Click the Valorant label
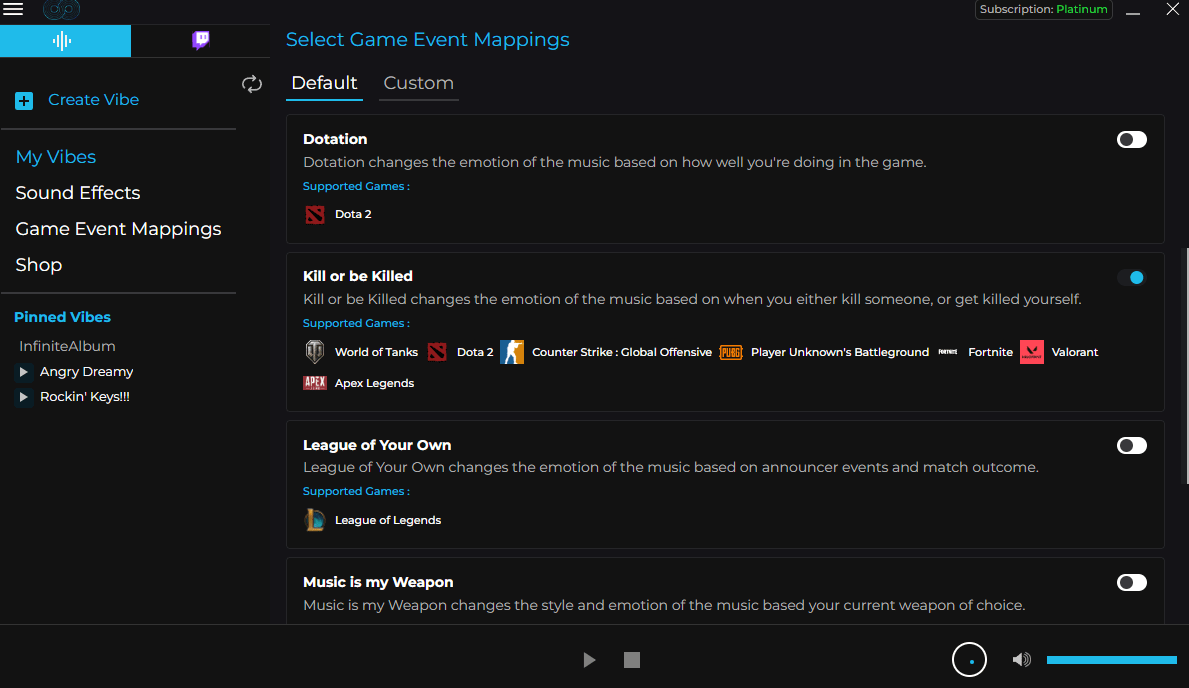Screen dimensions: 1189x688 point(1074,352)
